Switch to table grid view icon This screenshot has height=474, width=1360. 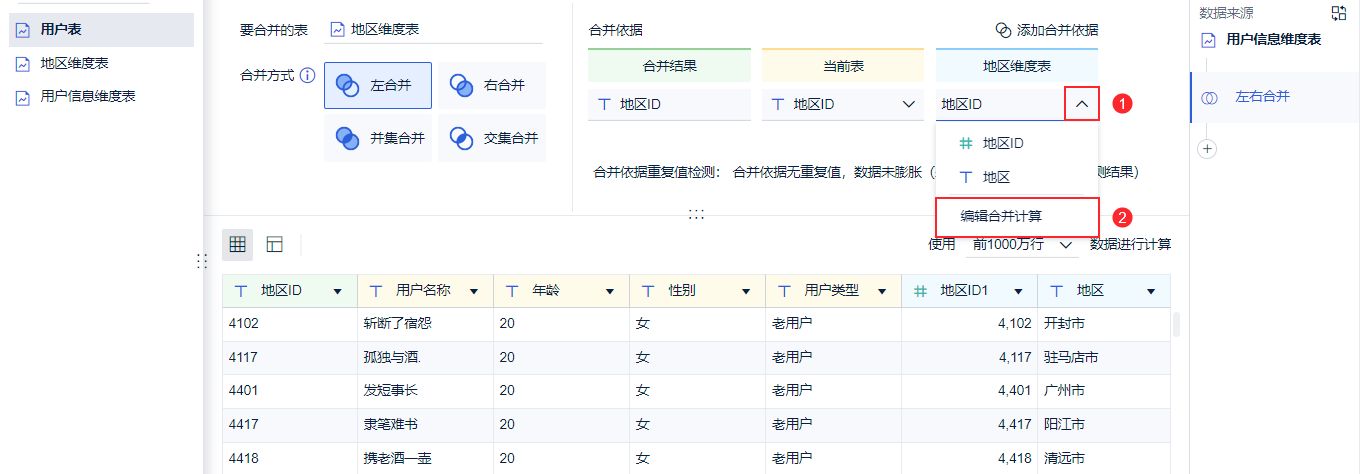[x=238, y=244]
